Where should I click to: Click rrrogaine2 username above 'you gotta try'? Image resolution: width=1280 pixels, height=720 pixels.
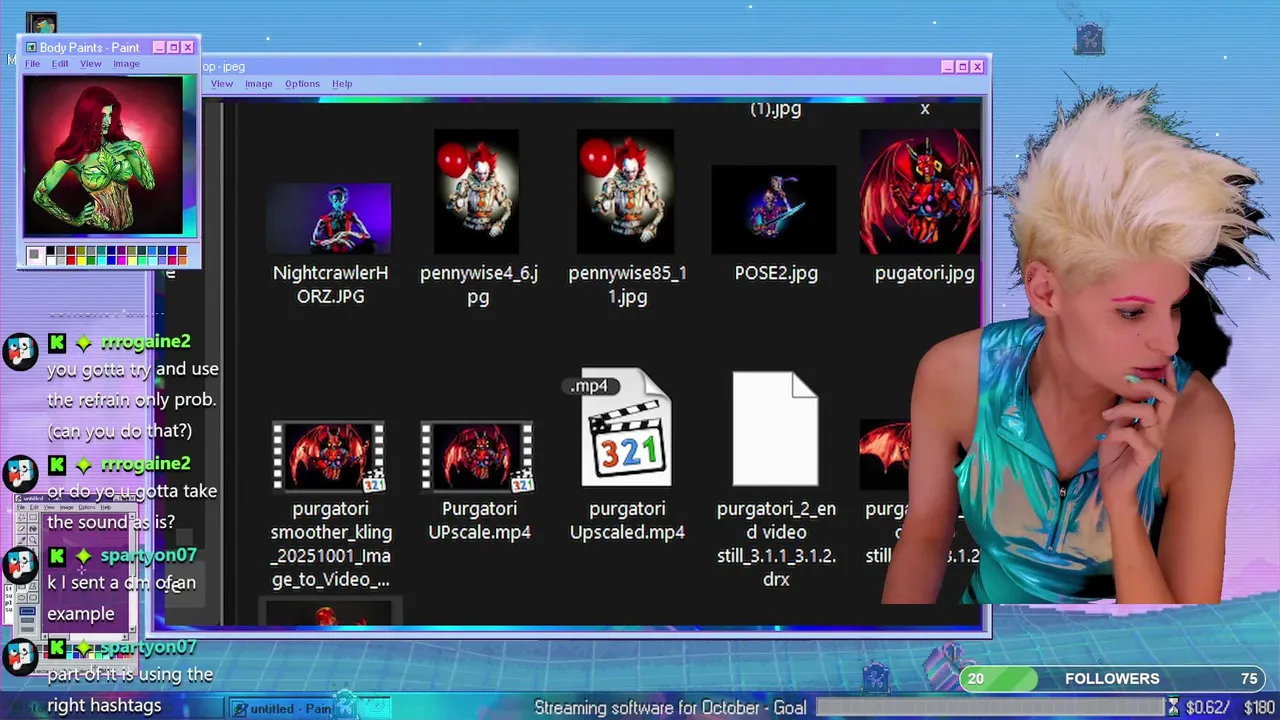point(145,342)
